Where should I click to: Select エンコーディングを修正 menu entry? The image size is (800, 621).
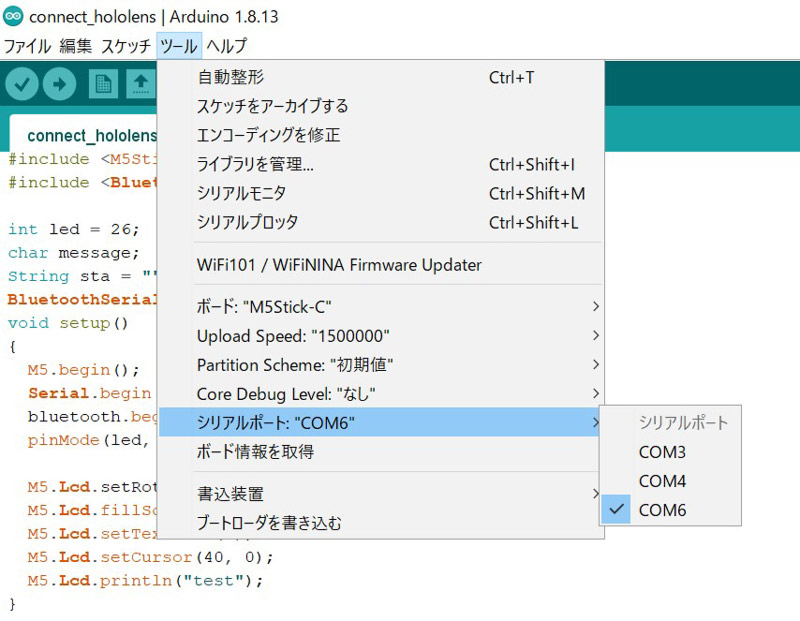[x=380, y=135]
